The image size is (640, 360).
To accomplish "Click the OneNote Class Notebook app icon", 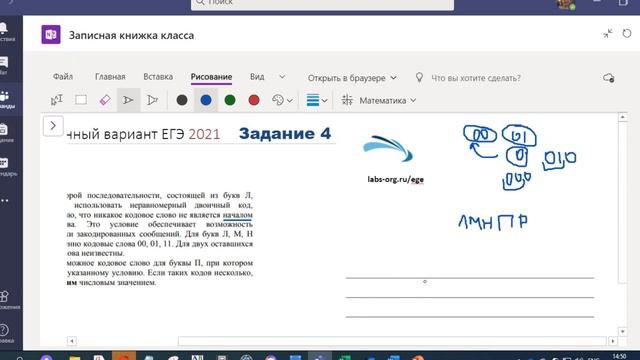I will tap(51, 35).
